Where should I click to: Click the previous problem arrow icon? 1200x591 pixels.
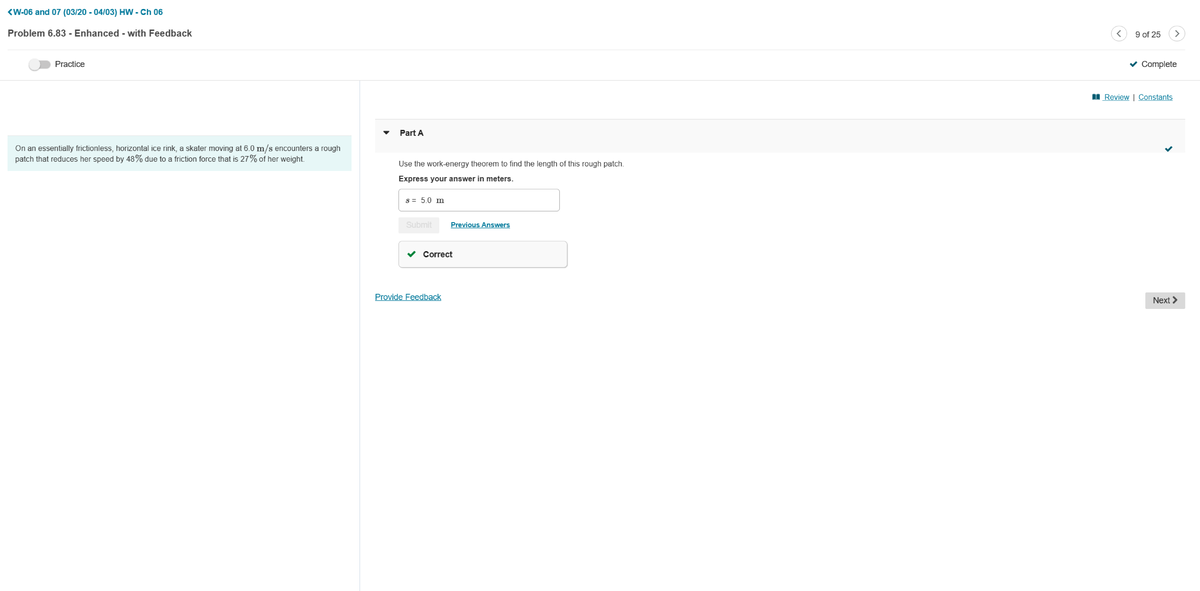tap(1119, 34)
